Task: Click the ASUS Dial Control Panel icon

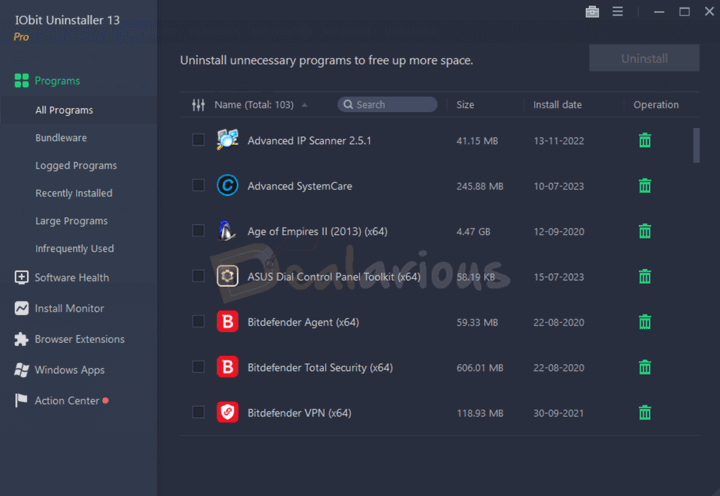Action: [227, 276]
